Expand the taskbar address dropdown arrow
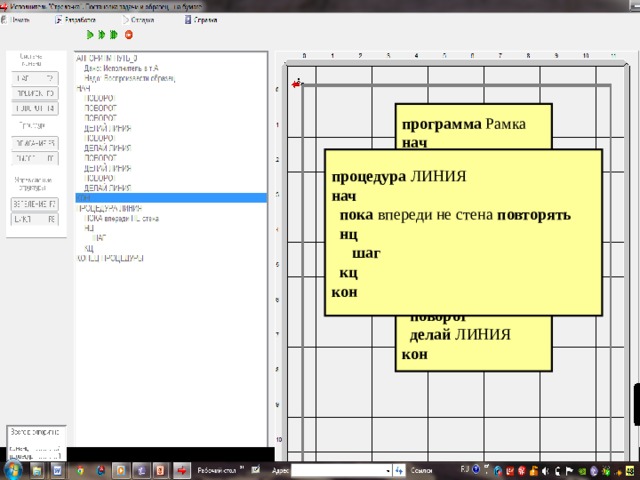This screenshot has width=640, height=480. click(388, 471)
